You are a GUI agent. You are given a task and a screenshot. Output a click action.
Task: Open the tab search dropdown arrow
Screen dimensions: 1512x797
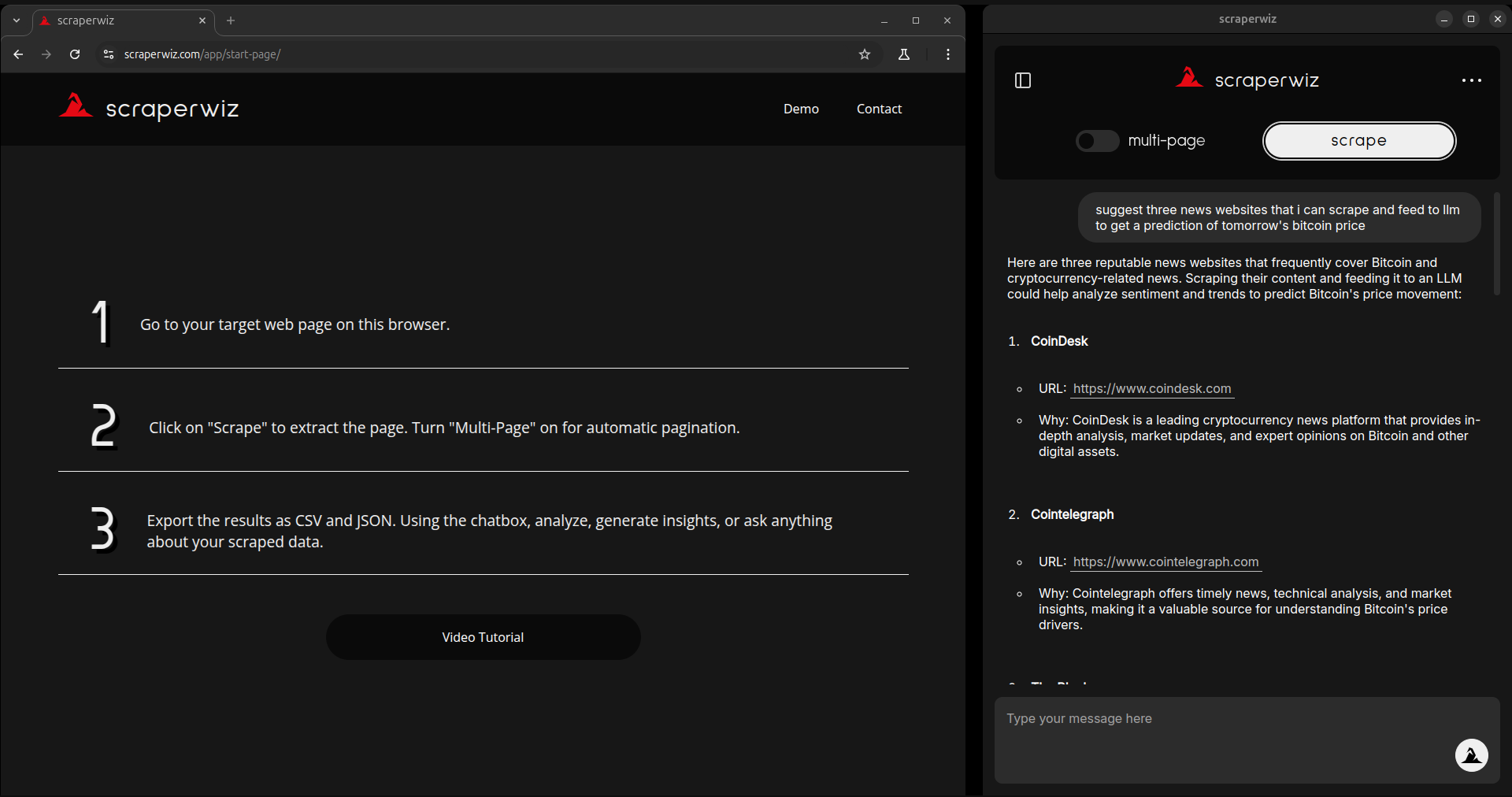(17, 20)
